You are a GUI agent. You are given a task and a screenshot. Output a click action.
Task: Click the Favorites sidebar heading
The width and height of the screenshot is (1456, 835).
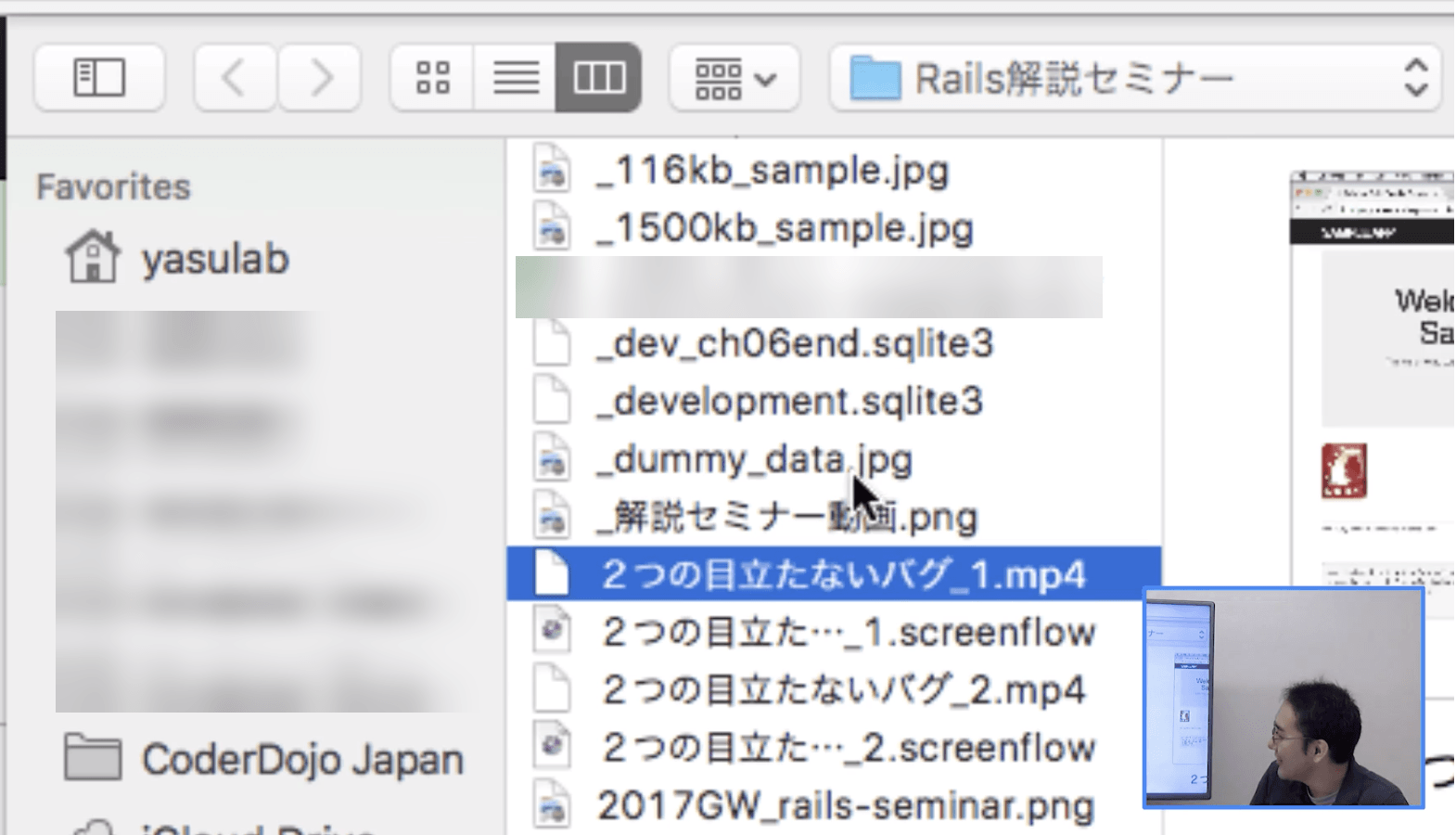pos(113,186)
